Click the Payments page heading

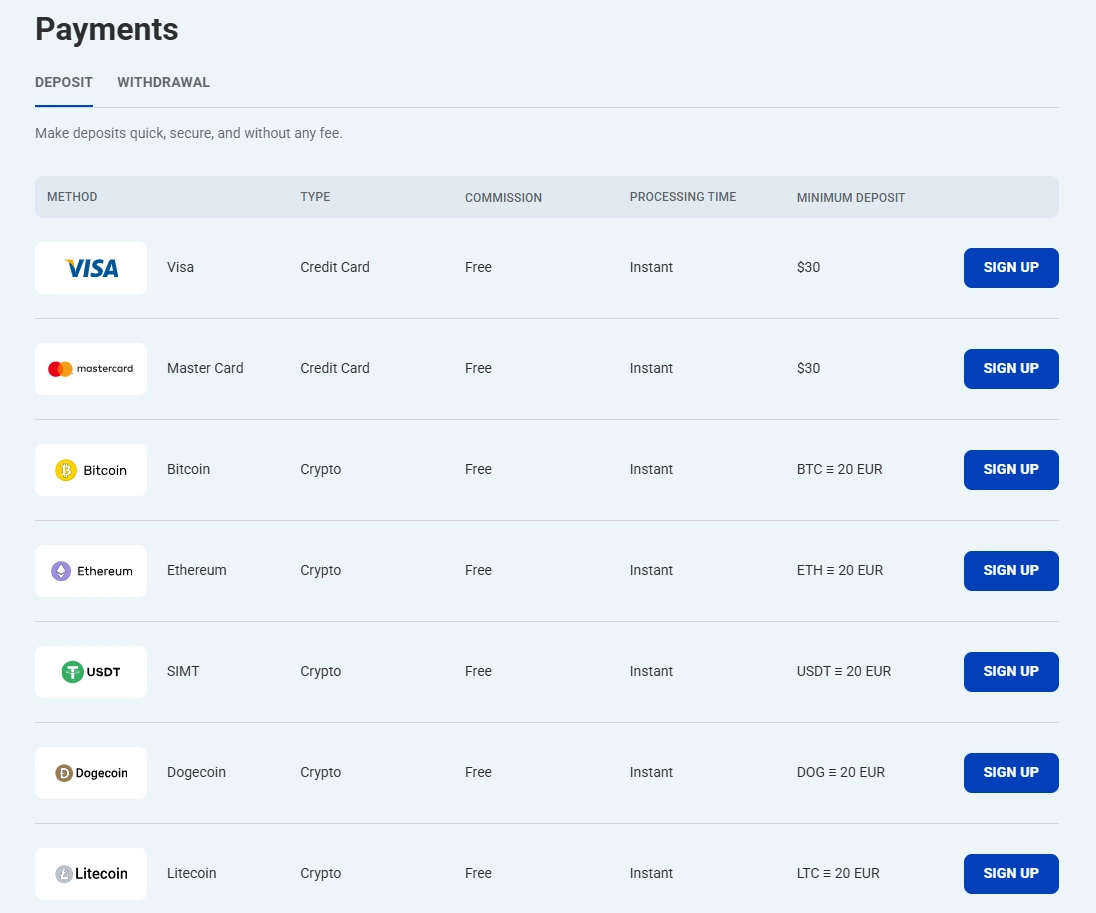[106, 30]
